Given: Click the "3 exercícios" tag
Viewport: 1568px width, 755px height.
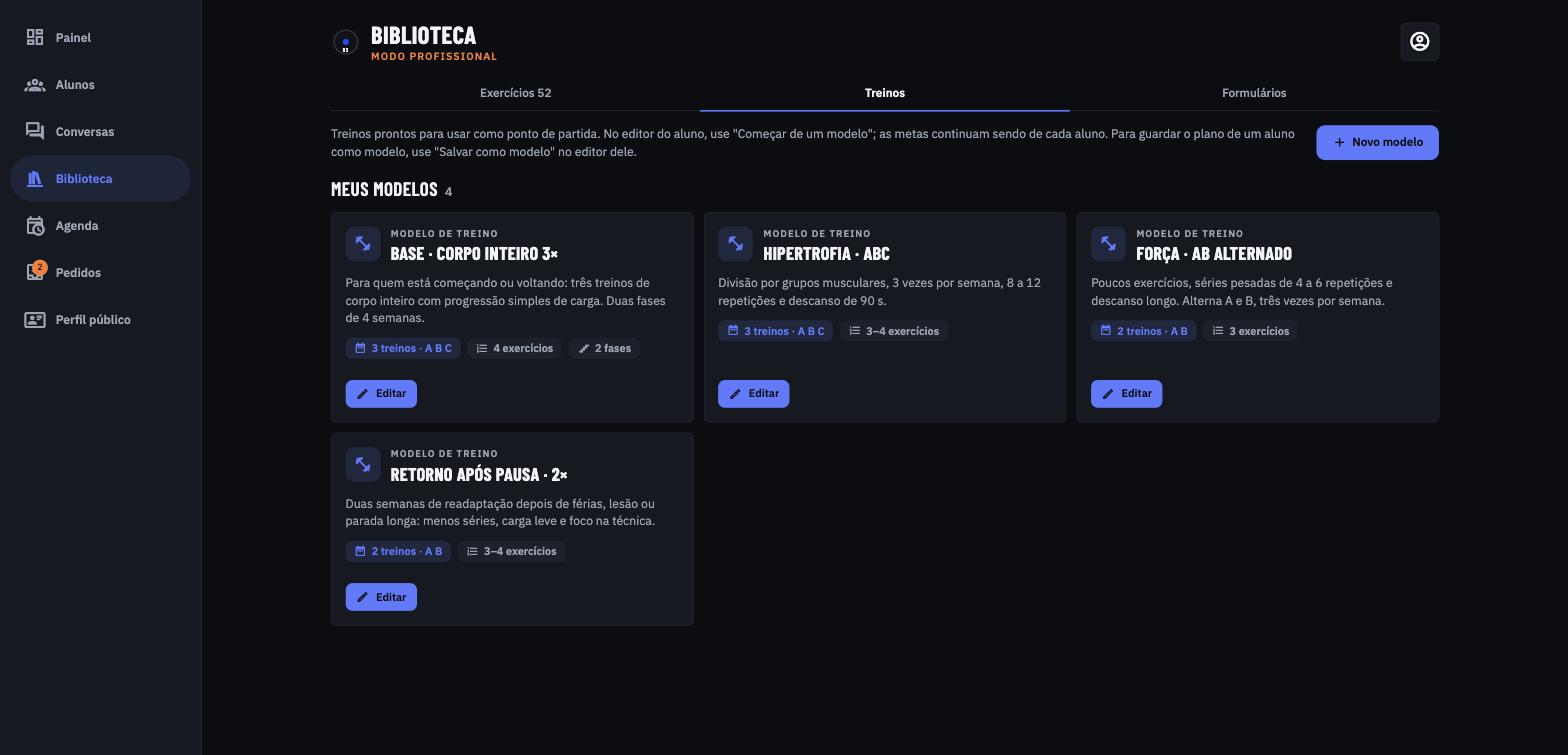Looking at the screenshot, I should [x=1250, y=331].
